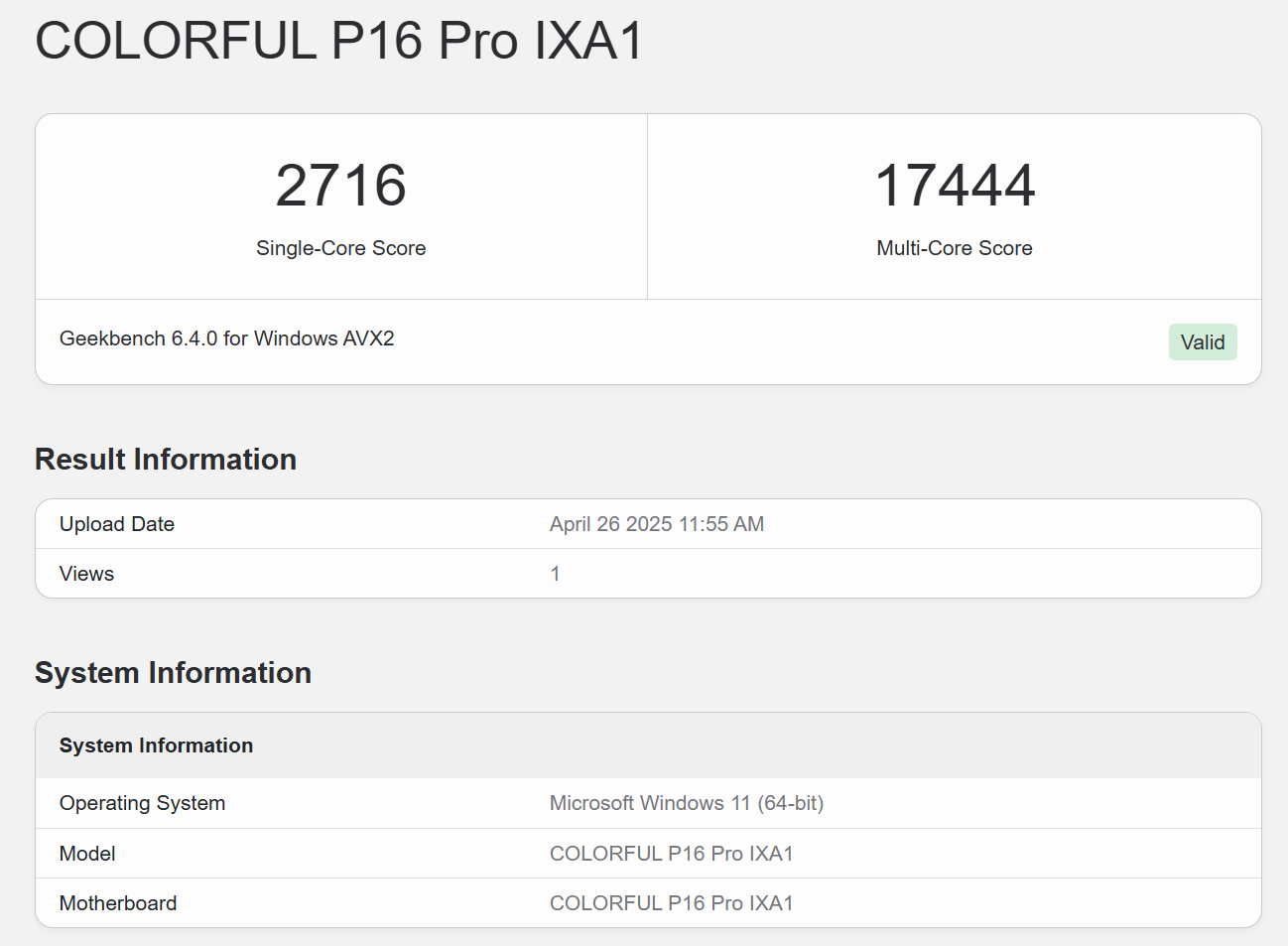Click the green Valid badge

1202,342
